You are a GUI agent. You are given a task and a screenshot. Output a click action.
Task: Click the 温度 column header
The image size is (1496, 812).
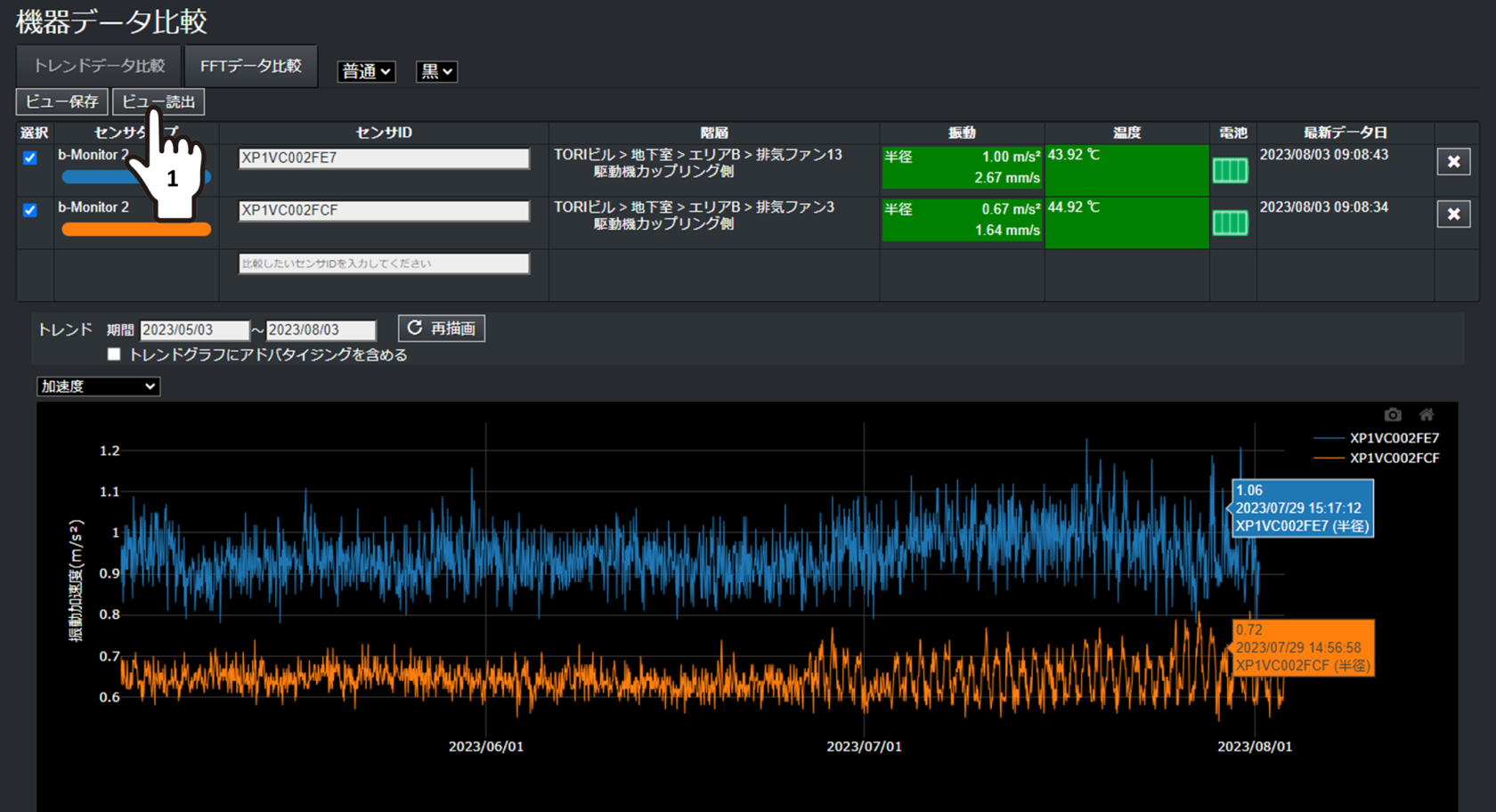click(1126, 133)
